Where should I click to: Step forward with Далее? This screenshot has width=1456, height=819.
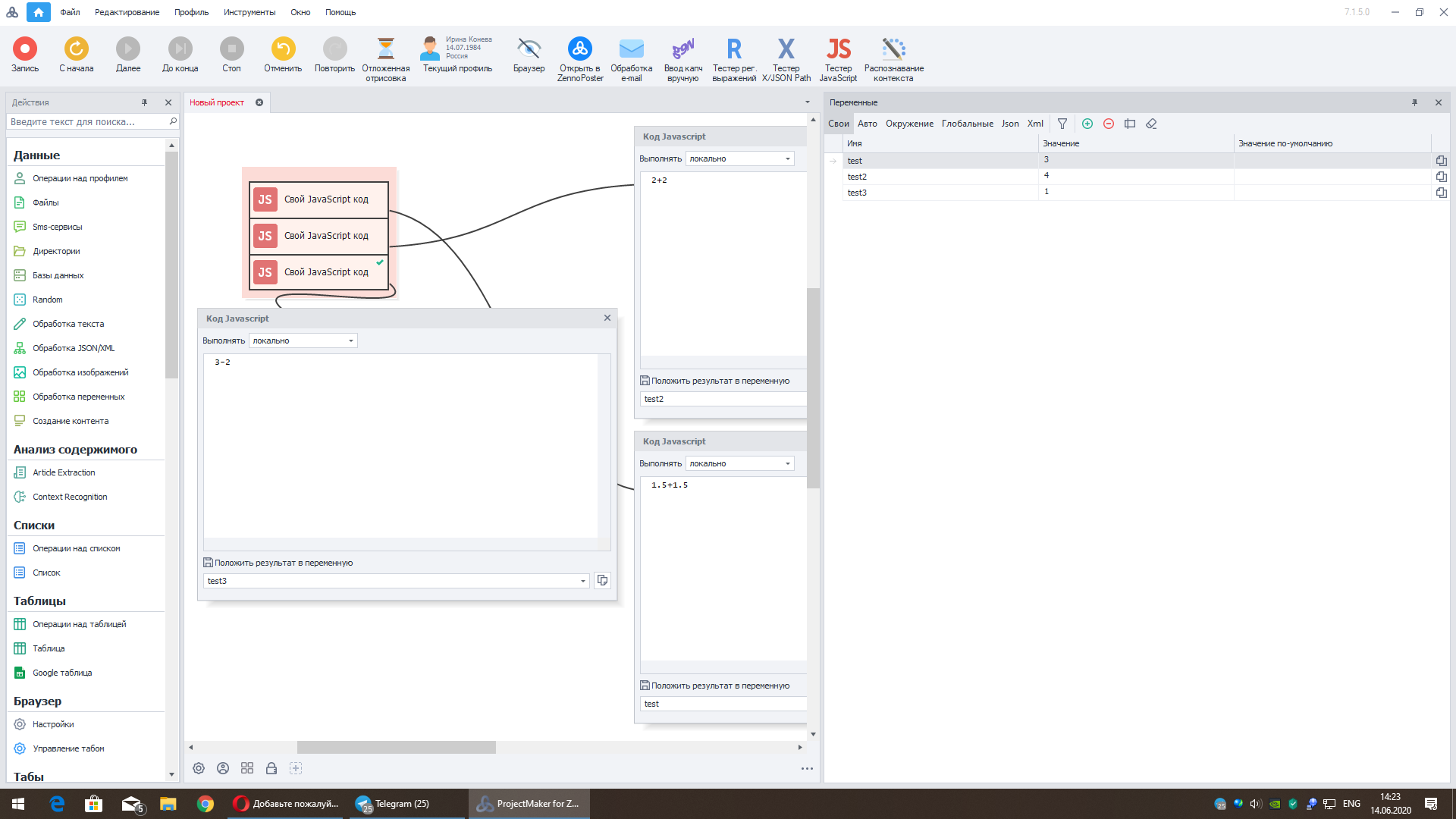[128, 55]
